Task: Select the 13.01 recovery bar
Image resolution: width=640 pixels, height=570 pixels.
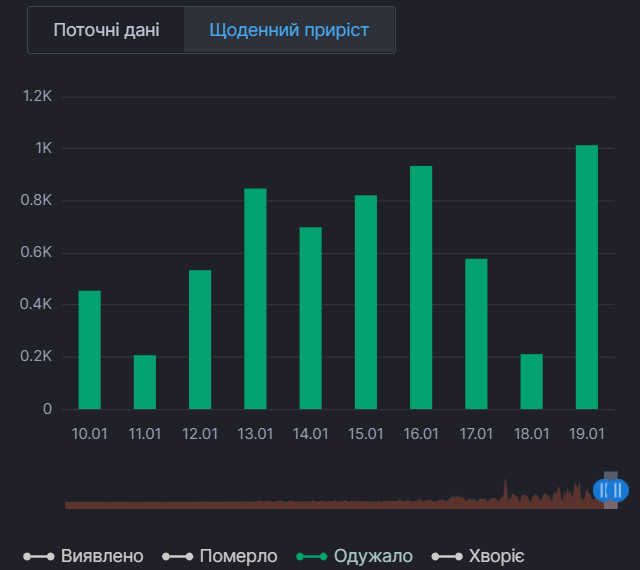Action: coord(255,299)
